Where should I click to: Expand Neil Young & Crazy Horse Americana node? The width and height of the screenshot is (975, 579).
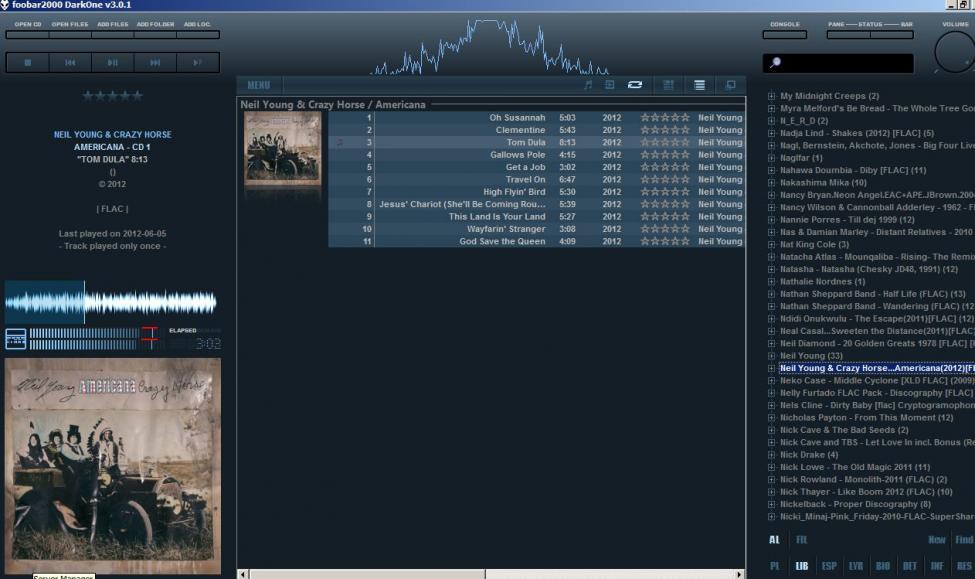click(771, 368)
